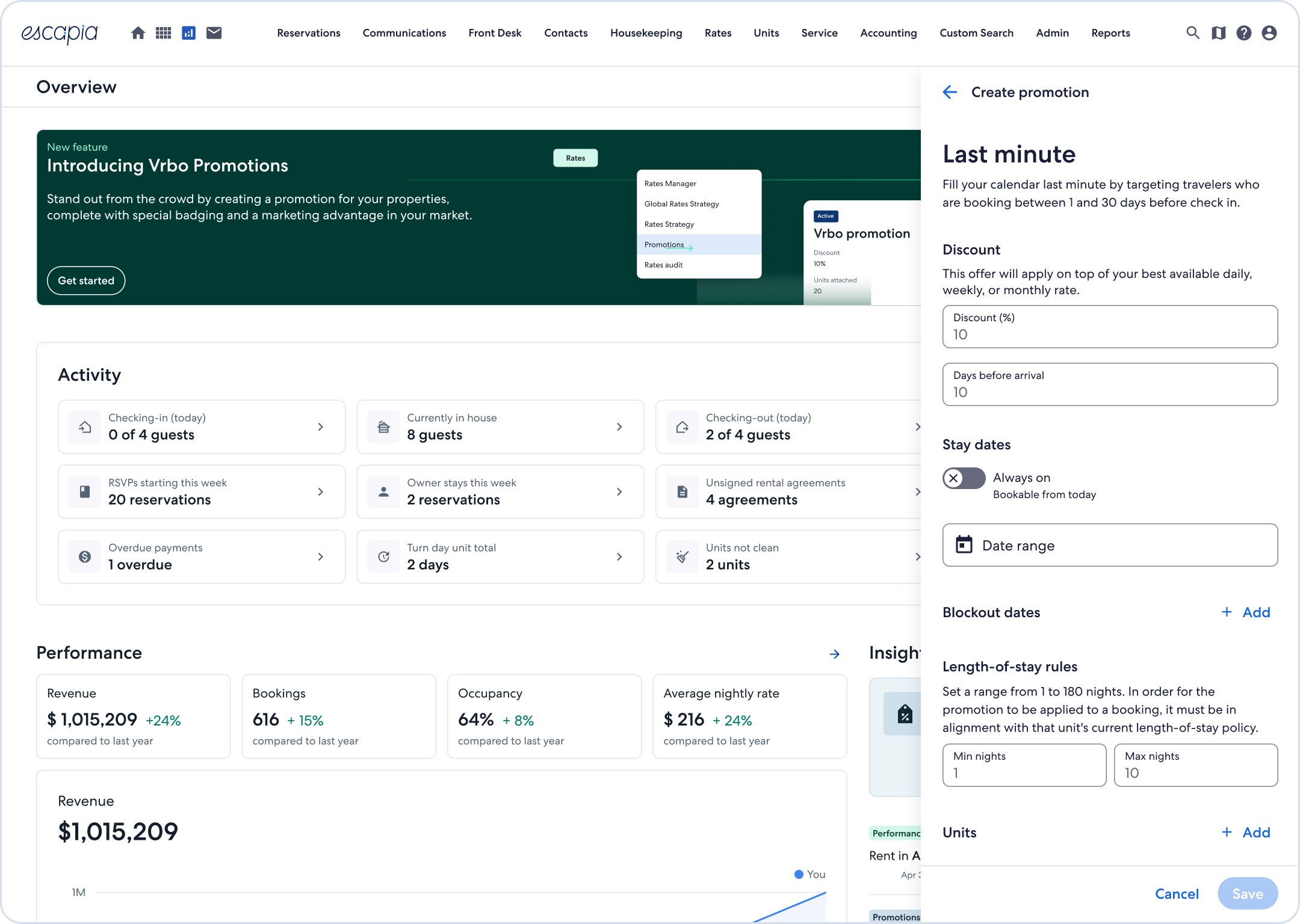
Task: Open the grid apps icon
Action: tap(163, 33)
